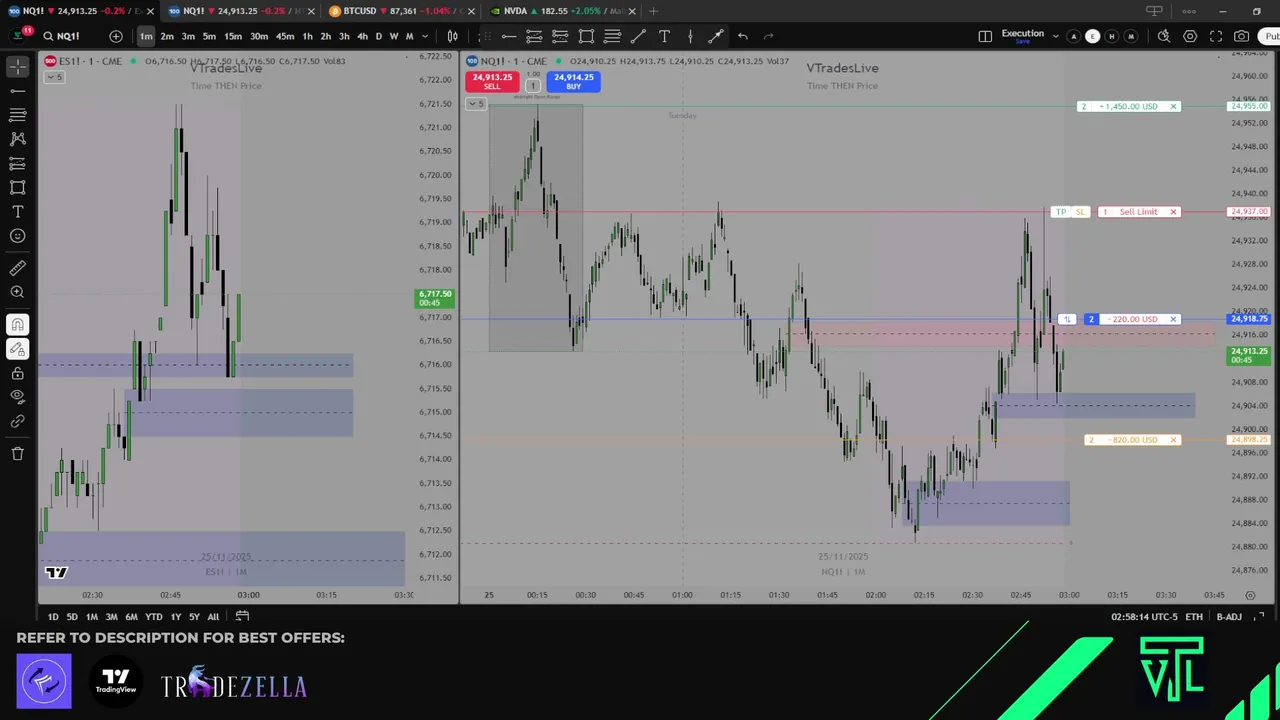Remove drawings with the trash icon

tap(18, 454)
